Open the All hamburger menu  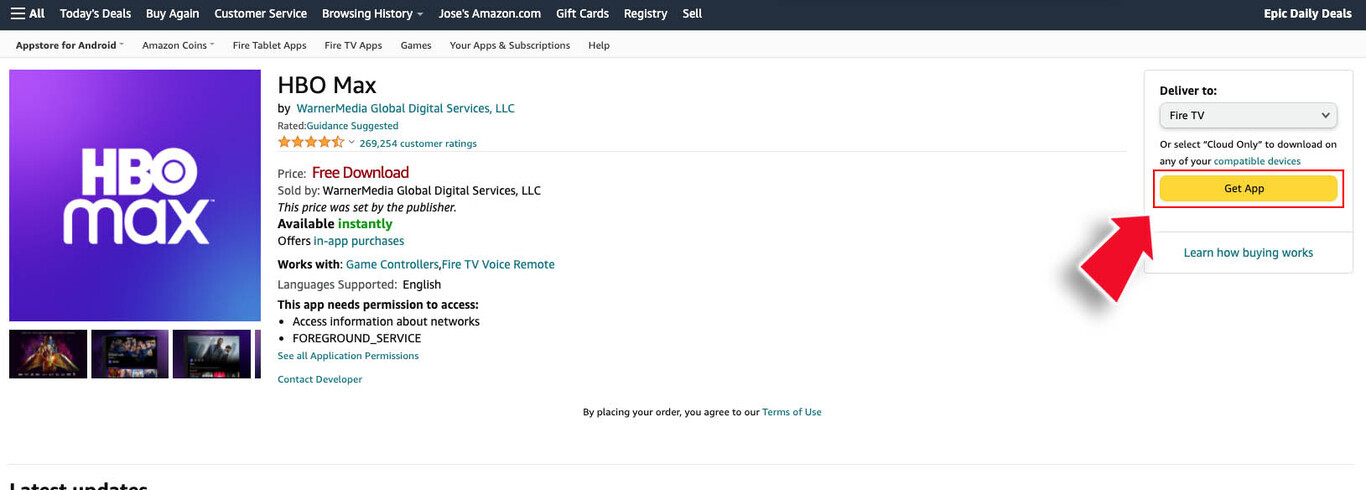click(27, 14)
